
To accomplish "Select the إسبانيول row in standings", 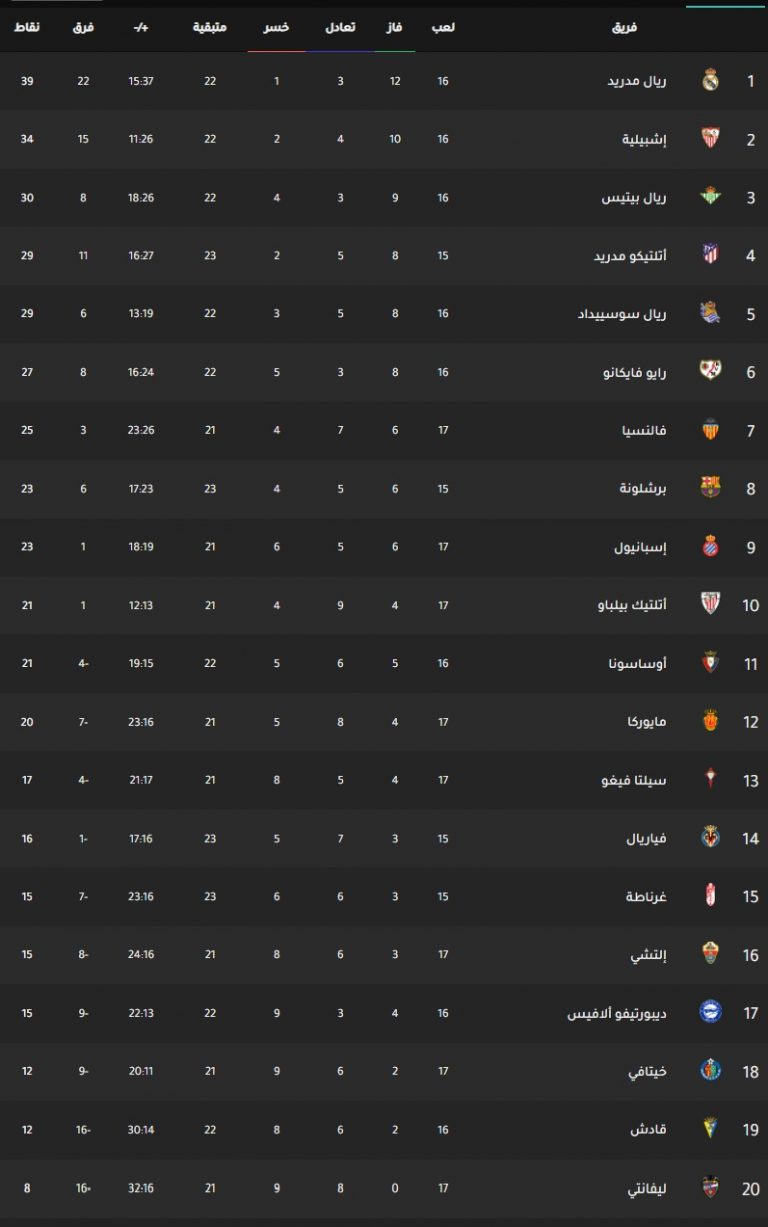I will [384, 547].
